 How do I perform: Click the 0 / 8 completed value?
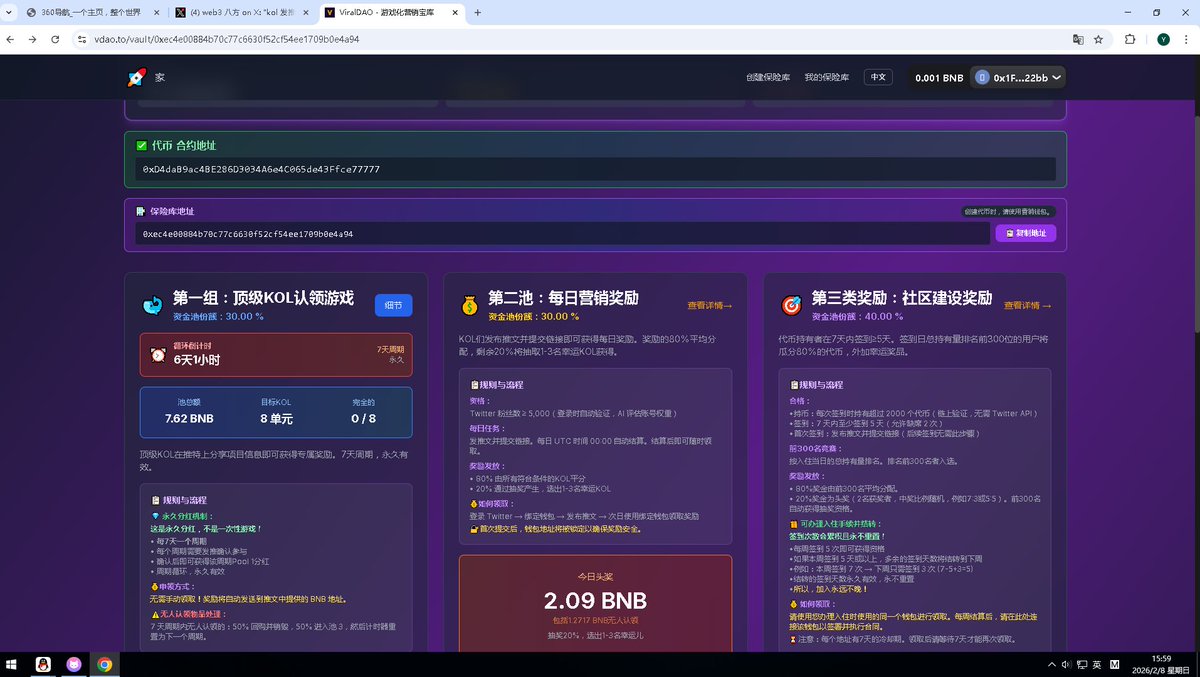363,419
